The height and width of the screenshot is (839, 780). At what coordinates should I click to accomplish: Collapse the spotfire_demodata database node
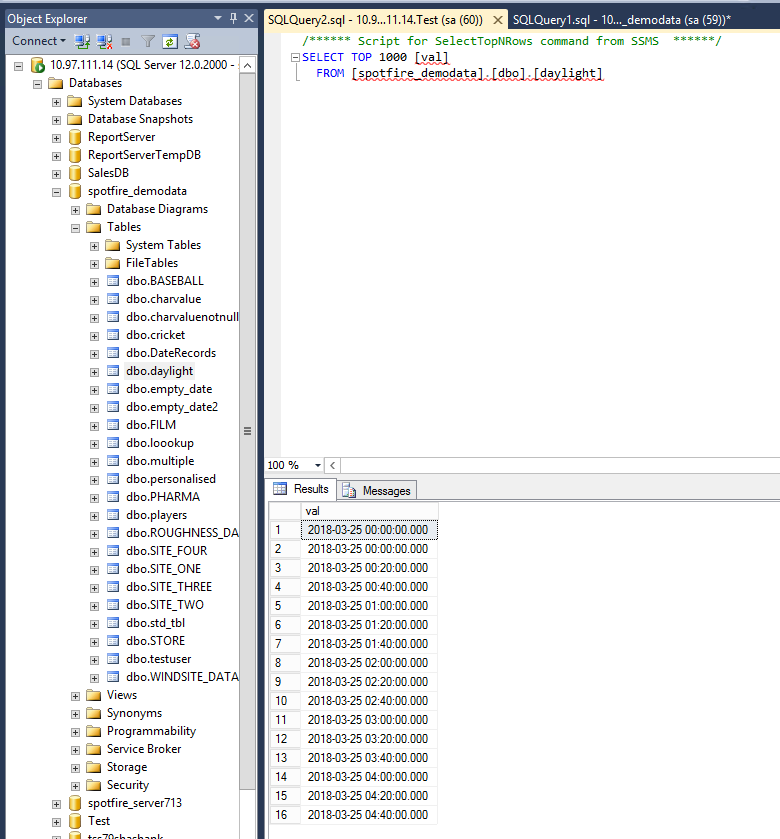[x=56, y=192]
